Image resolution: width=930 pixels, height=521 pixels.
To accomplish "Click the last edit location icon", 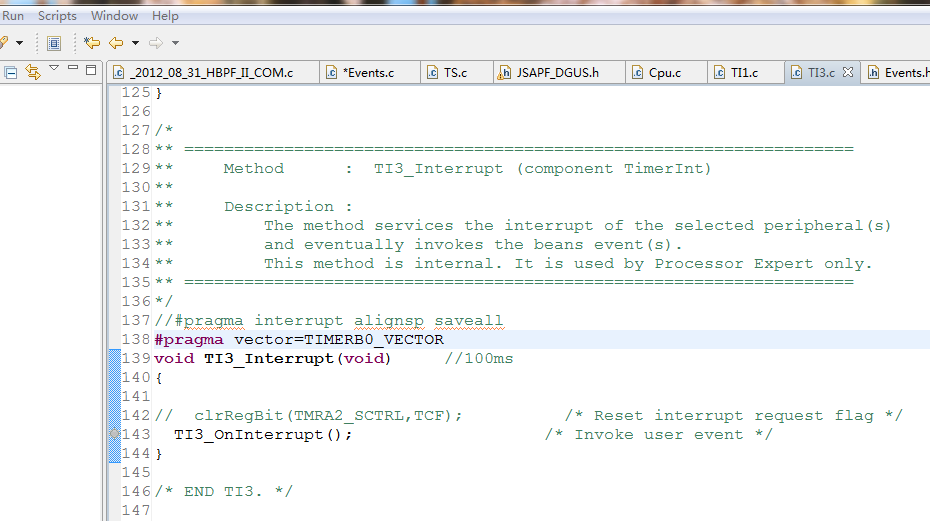I will (92, 43).
